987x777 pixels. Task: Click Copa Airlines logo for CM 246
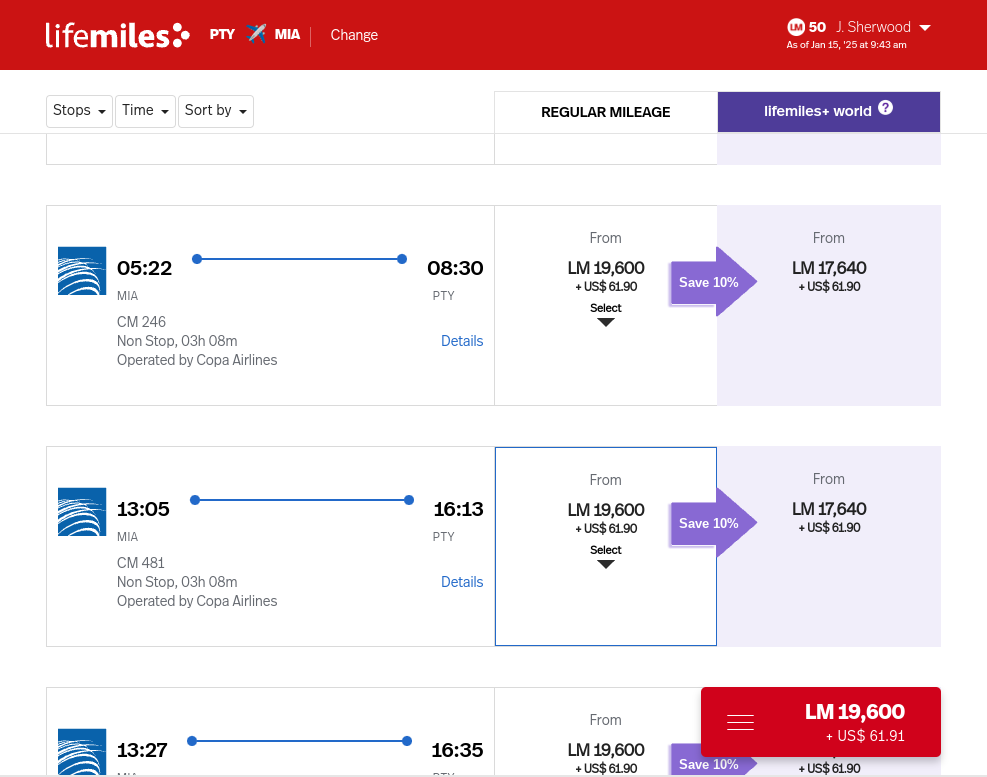click(x=82, y=271)
